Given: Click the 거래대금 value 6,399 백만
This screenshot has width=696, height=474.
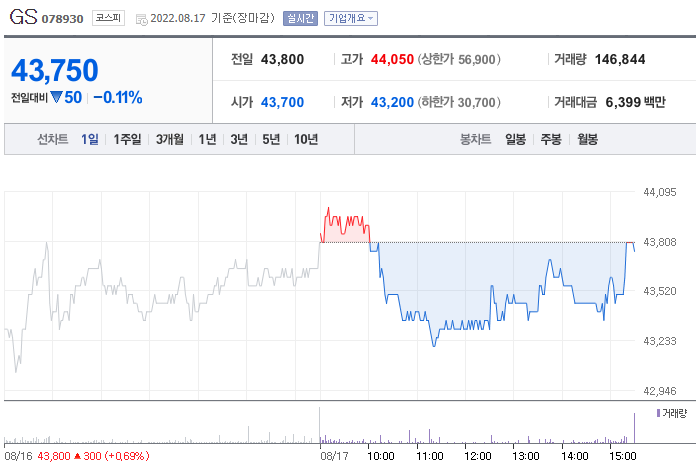Looking at the screenshot, I should [636, 103].
